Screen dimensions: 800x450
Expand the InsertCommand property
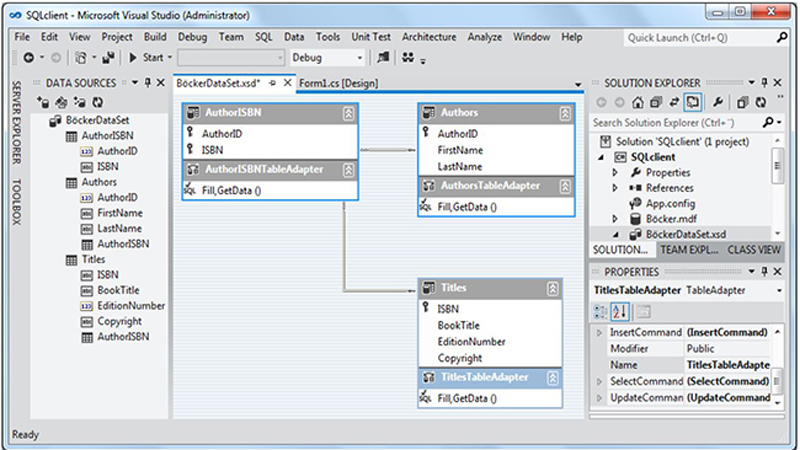(x=599, y=332)
